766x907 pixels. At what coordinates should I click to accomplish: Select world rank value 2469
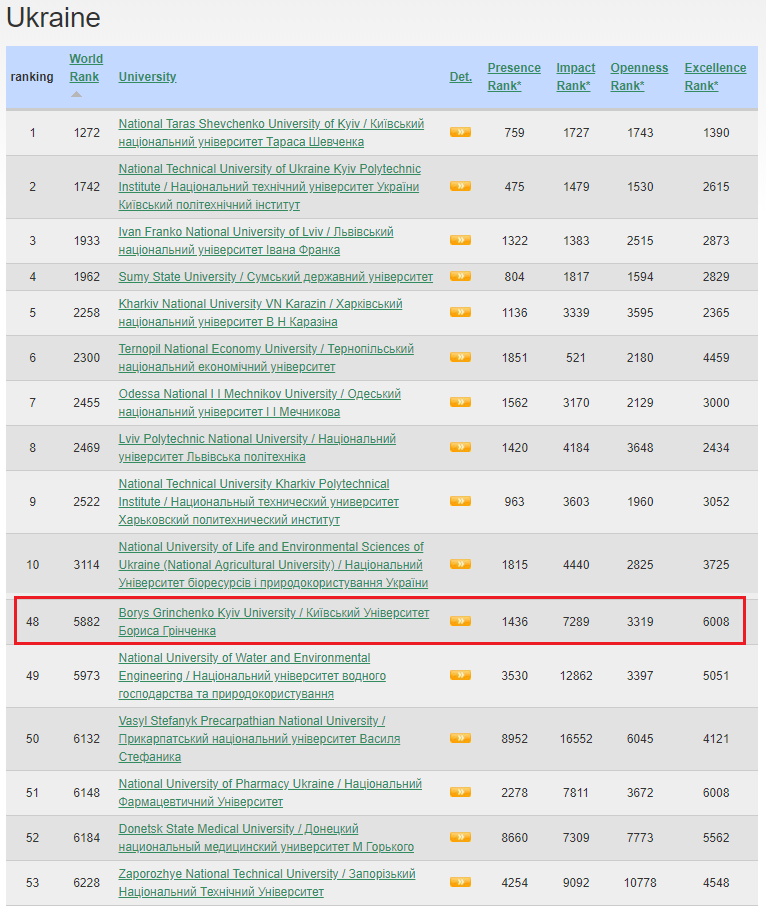click(x=87, y=448)
